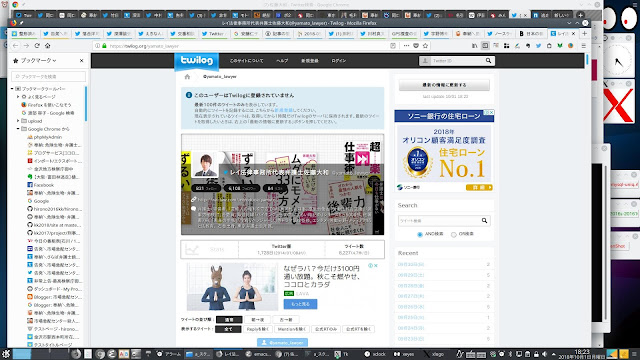Image resolution: width=640 pixels, height=360 pixels.
Task: Open page actions three-dot menu
Action: (x=406, y=46)
